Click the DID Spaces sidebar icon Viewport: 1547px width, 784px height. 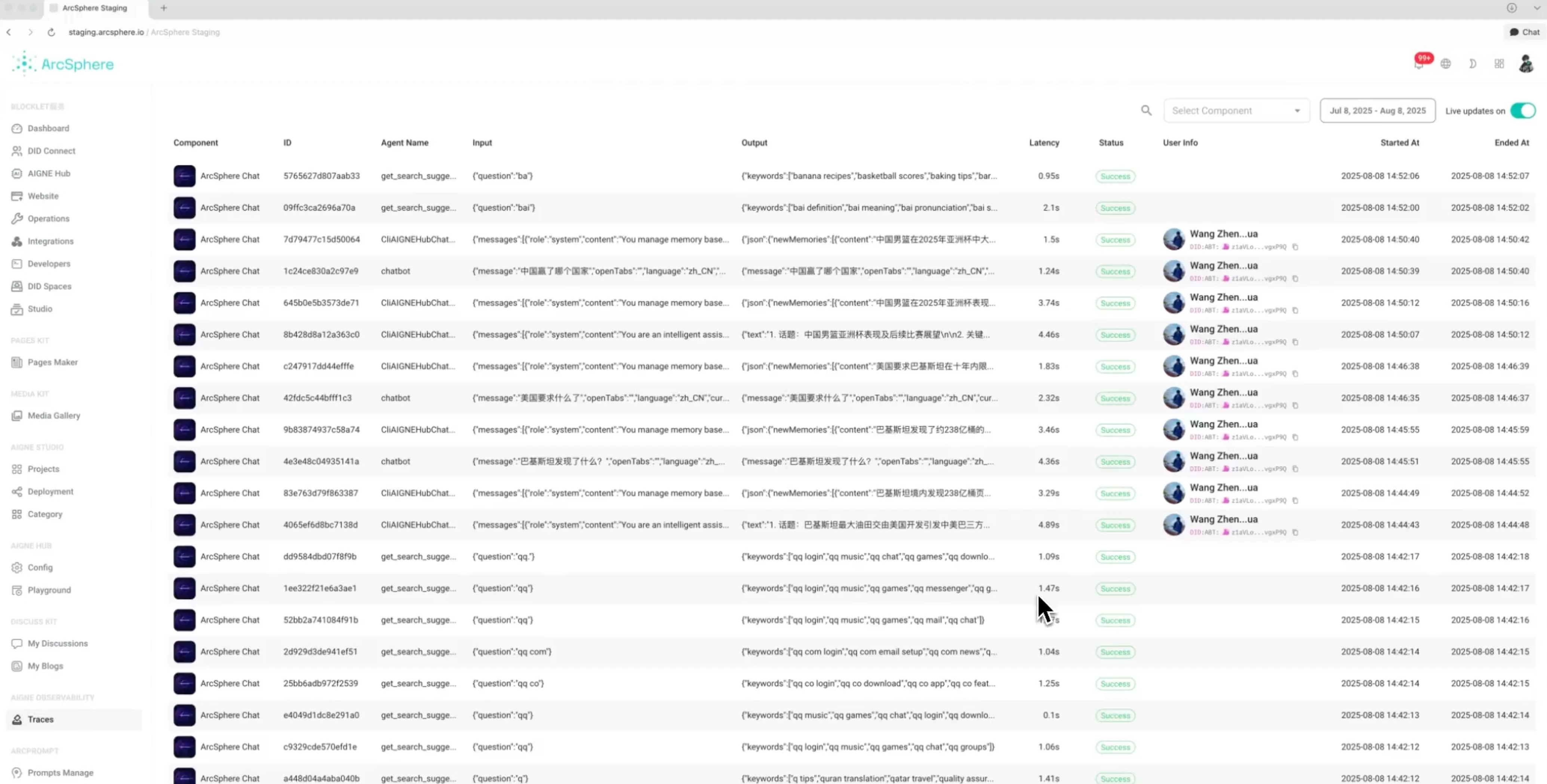click(17, 286)
